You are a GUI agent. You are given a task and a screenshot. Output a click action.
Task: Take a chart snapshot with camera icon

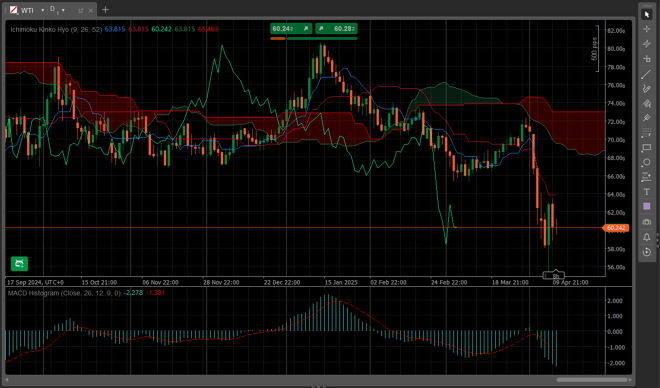(x=647, y=222)
